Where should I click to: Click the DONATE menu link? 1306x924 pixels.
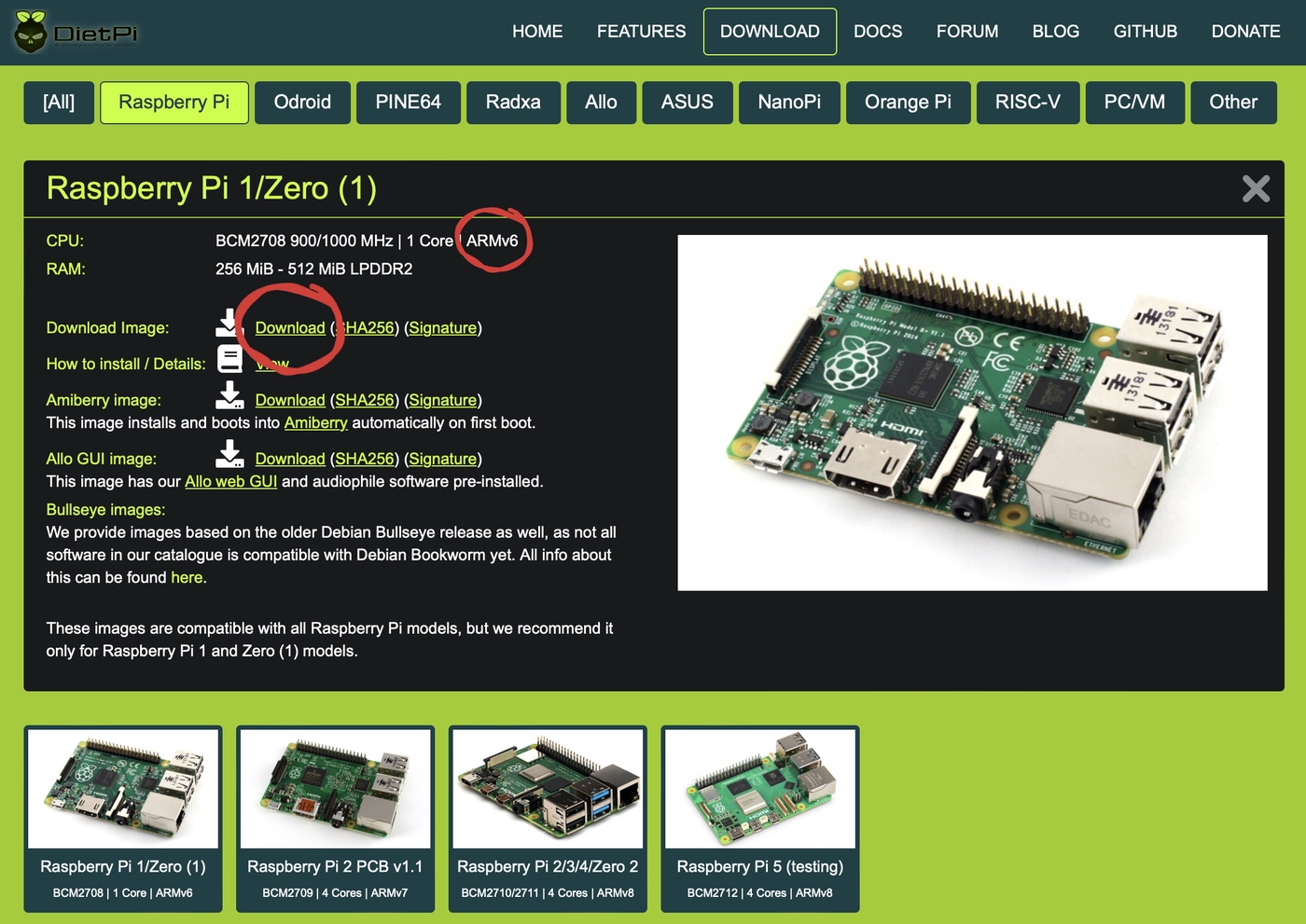(1245, 32)
